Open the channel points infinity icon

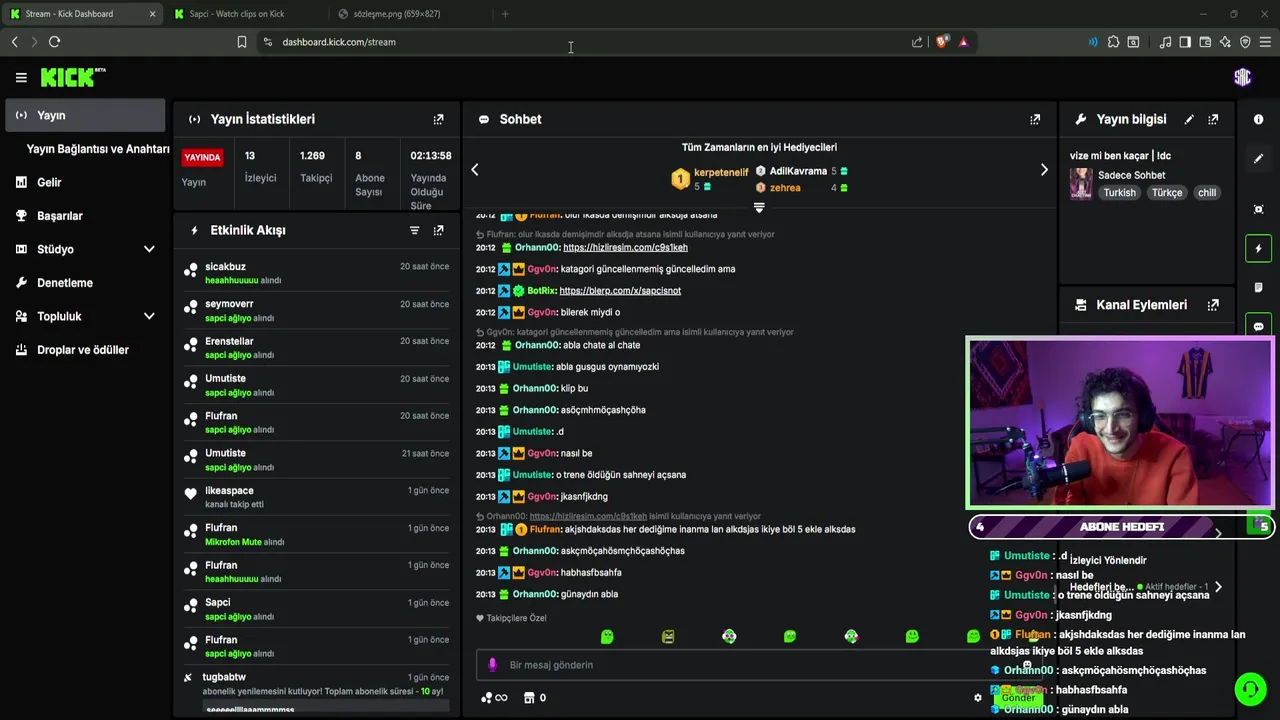(x=494, y=698)
